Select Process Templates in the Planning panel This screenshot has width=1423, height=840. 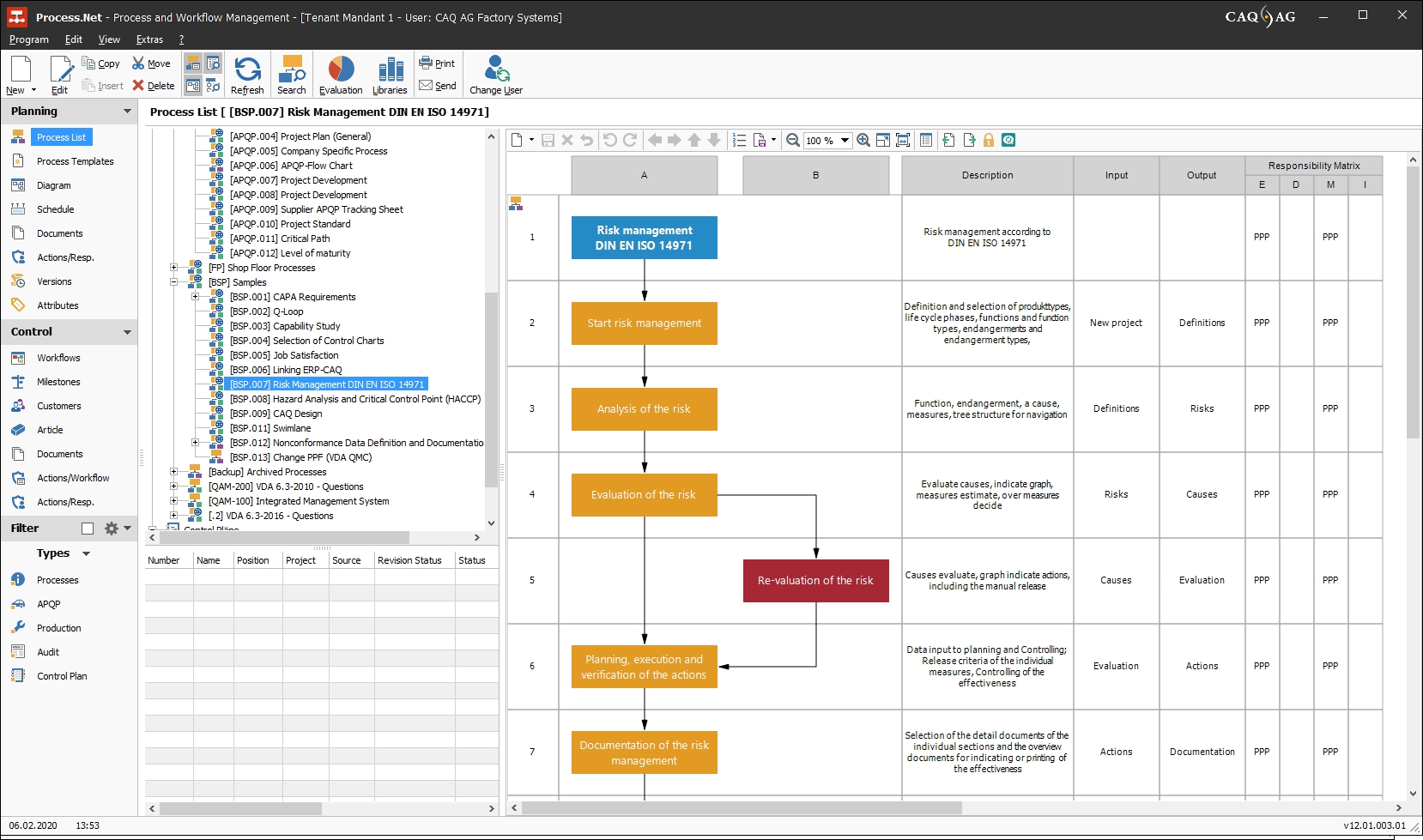(75, 161)
